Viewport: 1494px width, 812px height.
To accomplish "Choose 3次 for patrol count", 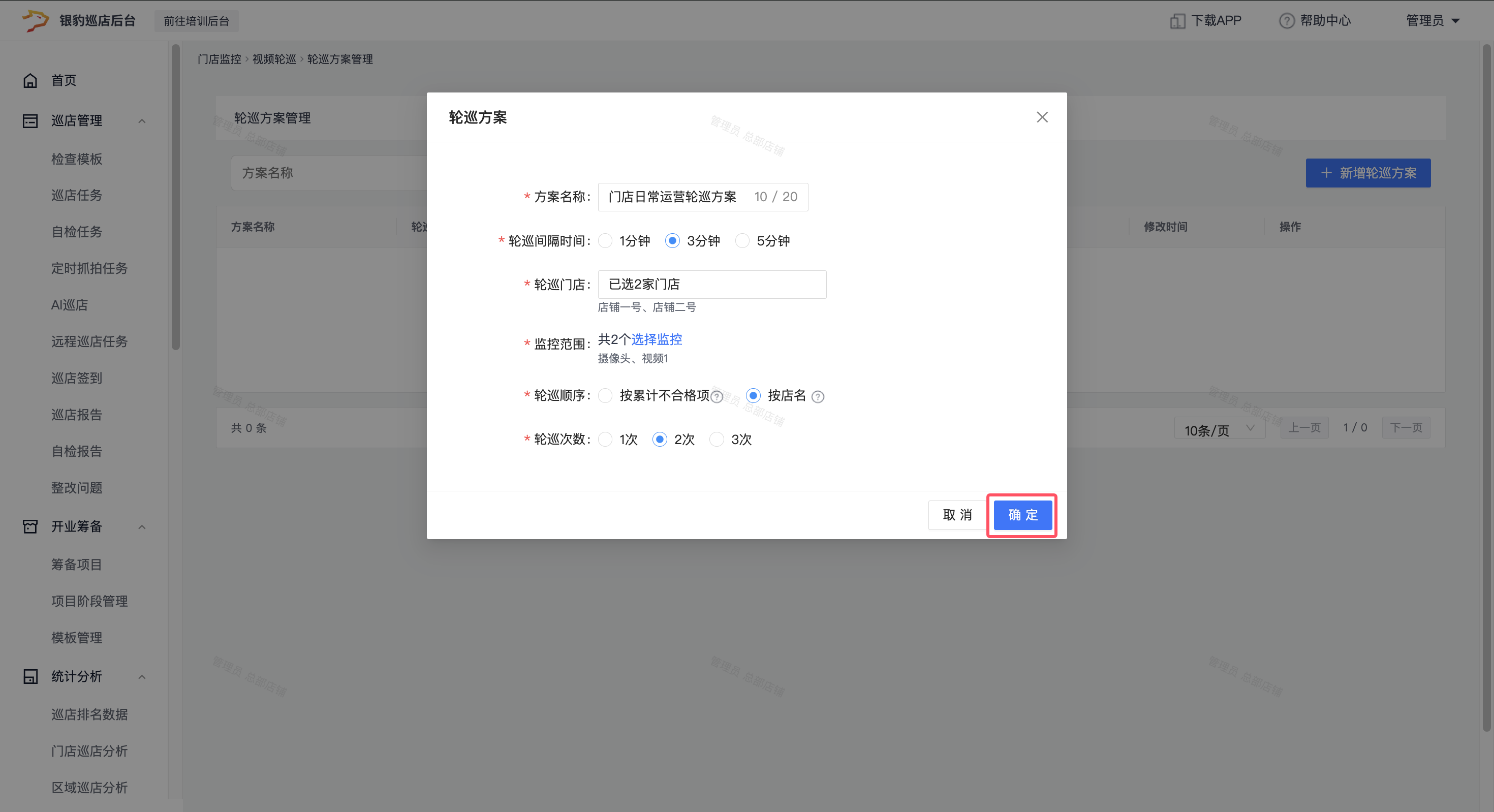I will pyautogui.click(x=717, y=440).
